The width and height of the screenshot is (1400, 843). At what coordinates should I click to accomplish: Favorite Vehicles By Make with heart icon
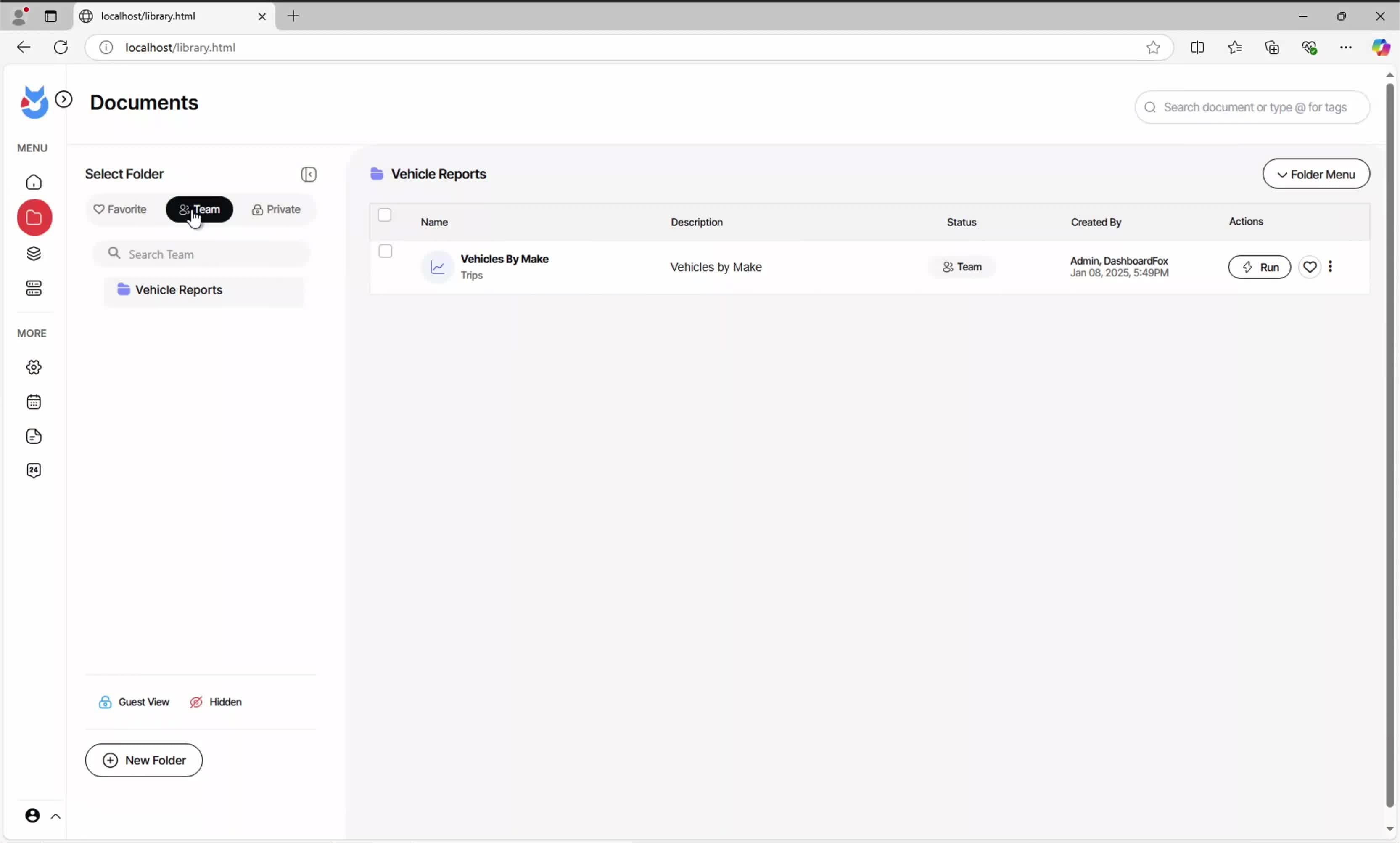(1310, 267)
